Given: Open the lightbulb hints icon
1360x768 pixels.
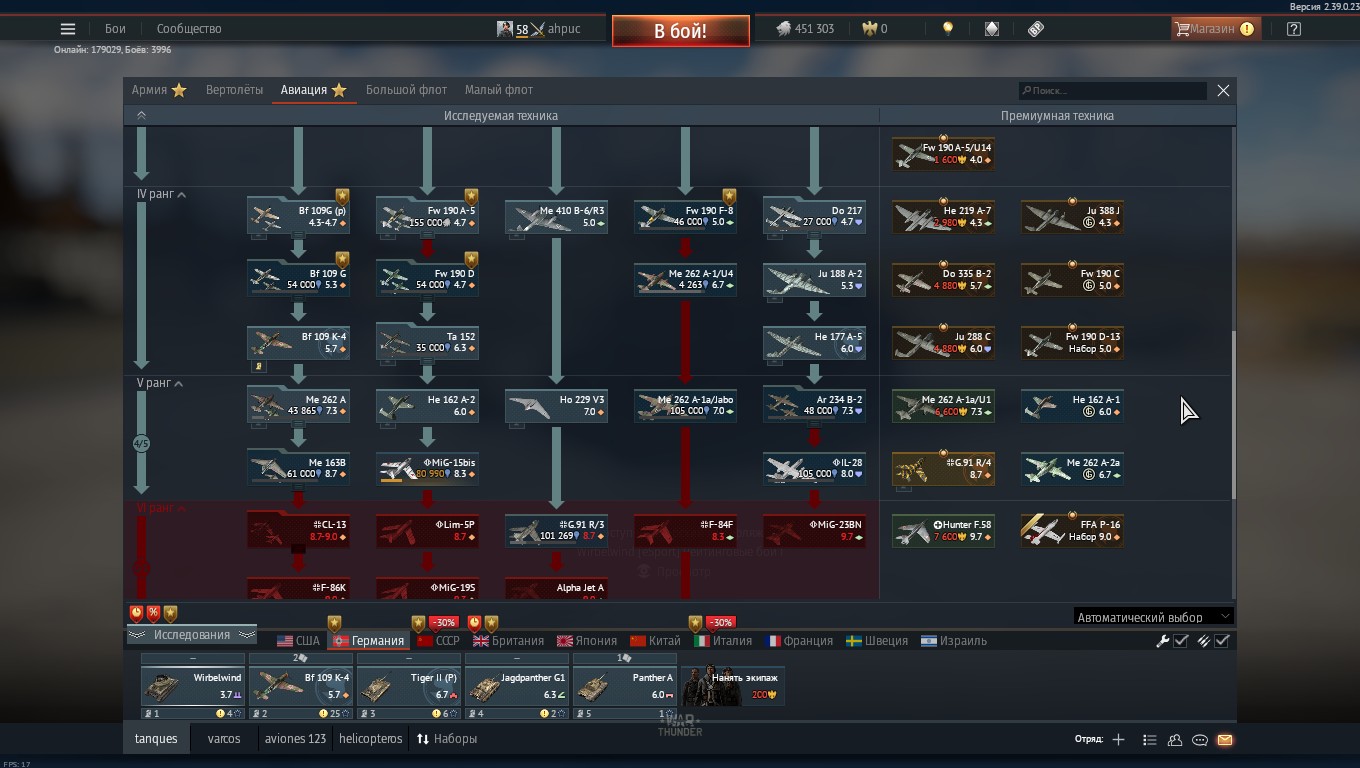Looking at the screenshot, I should click(948, 29).
